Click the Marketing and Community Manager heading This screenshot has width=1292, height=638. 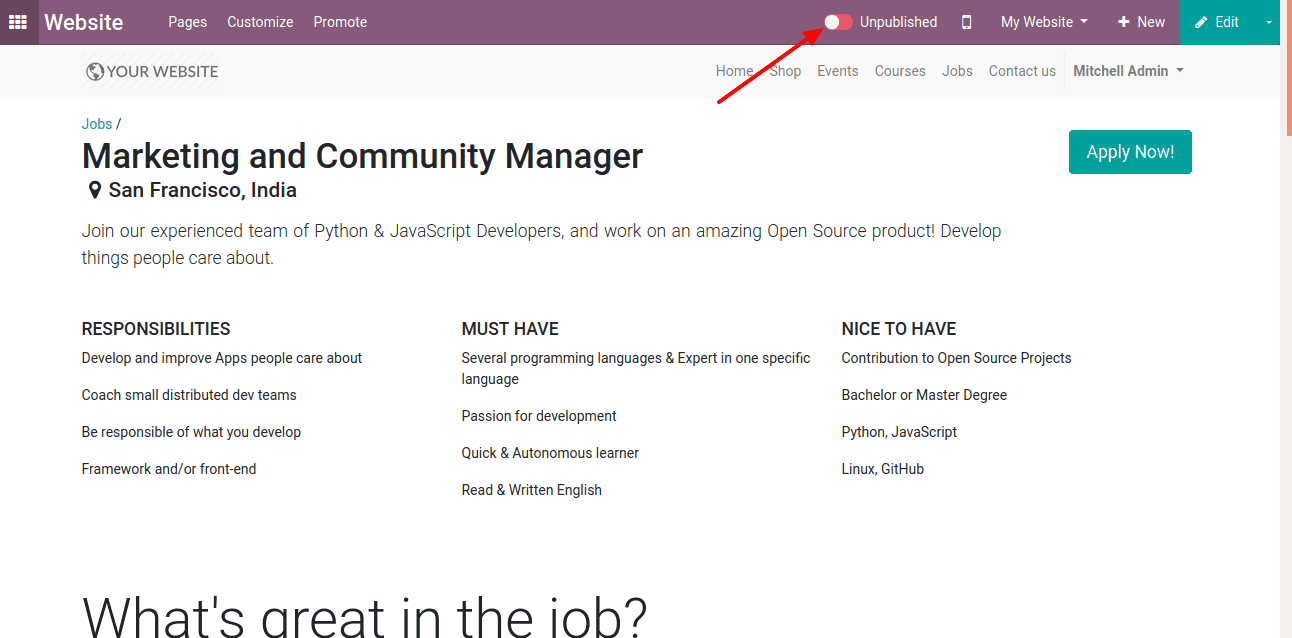point(362,156)
